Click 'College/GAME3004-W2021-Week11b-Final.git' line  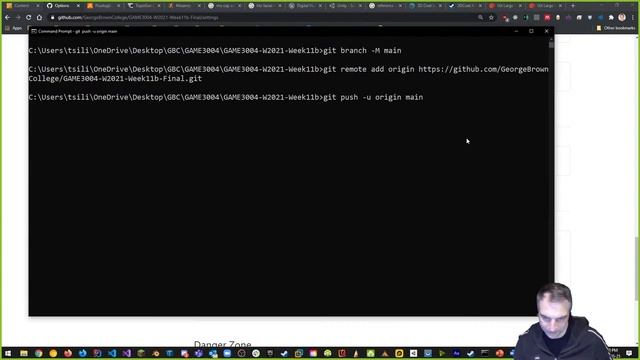tap(115, 79)
